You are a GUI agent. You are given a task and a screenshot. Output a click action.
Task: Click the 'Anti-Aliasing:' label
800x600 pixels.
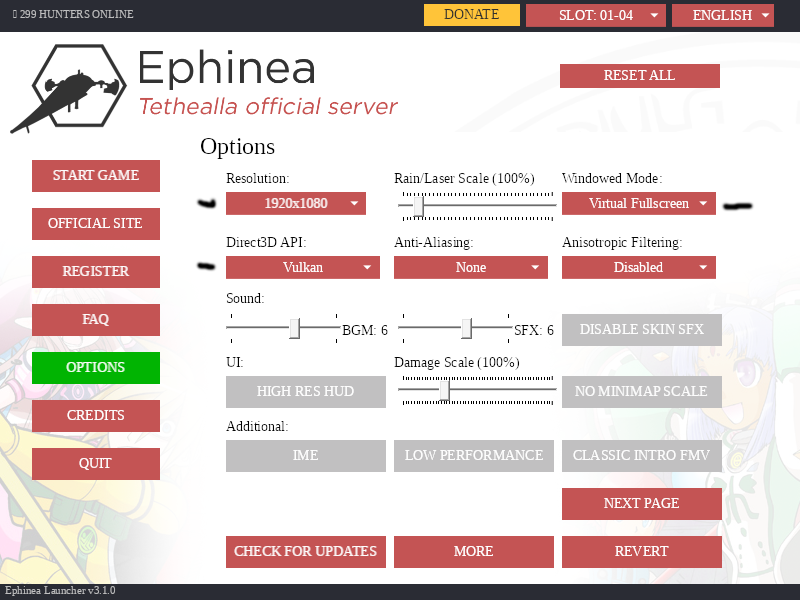[434, 242]
